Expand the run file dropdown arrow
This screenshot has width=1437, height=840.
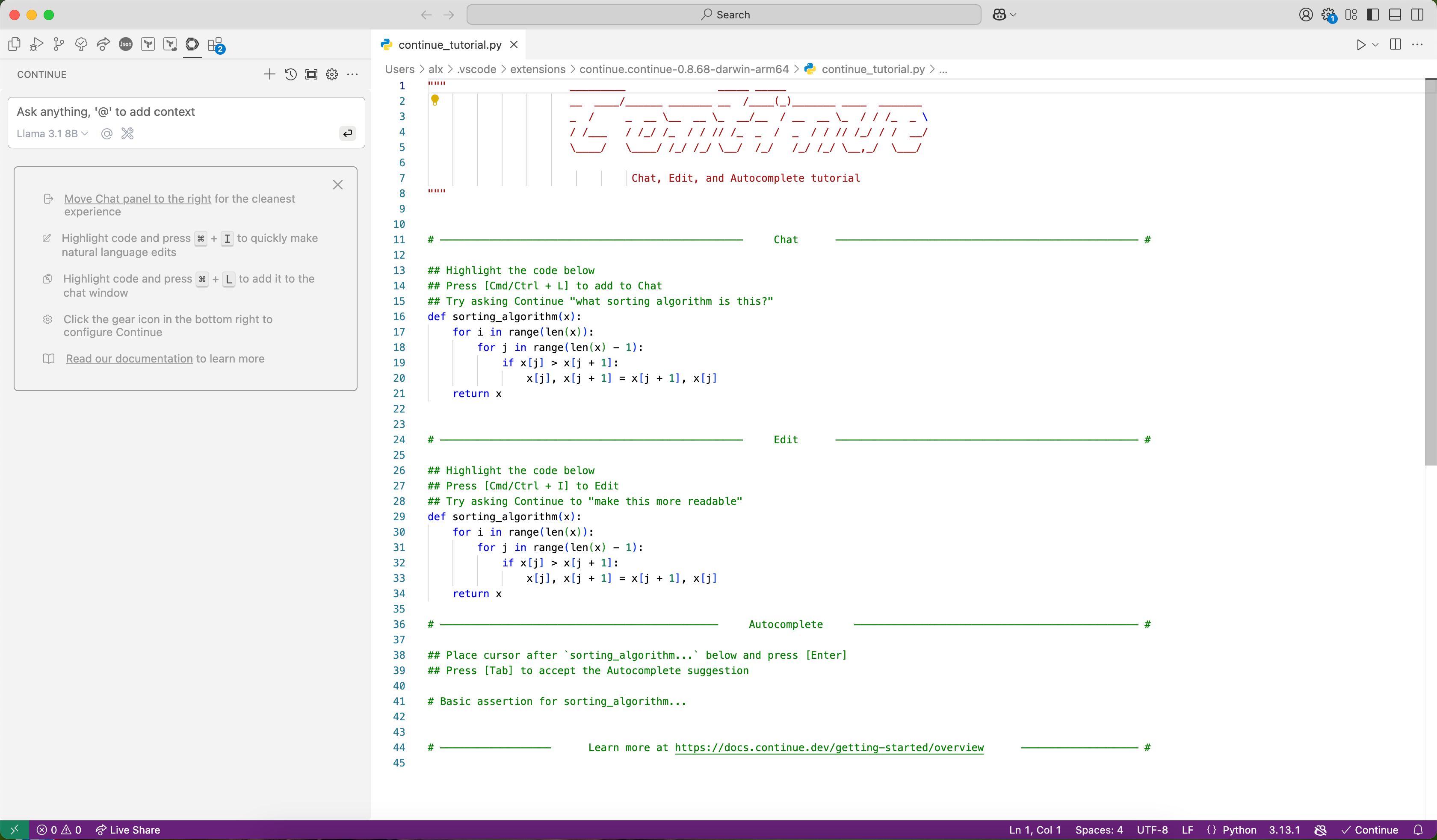(1375, 44)
